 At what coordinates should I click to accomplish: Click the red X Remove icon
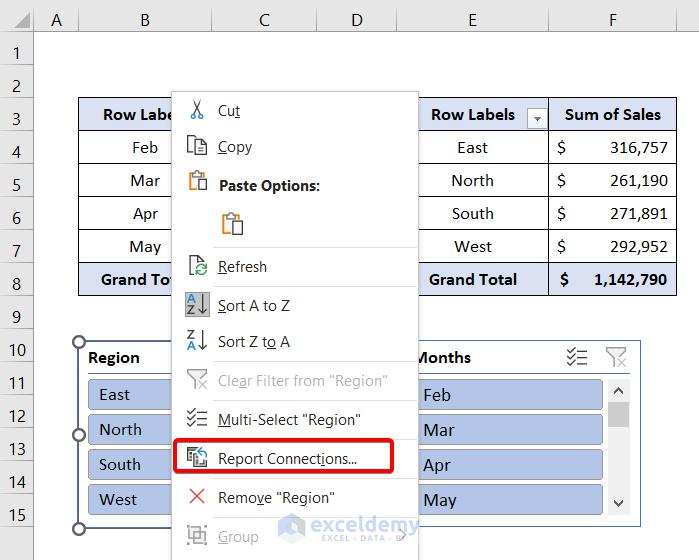pos(197,497)
